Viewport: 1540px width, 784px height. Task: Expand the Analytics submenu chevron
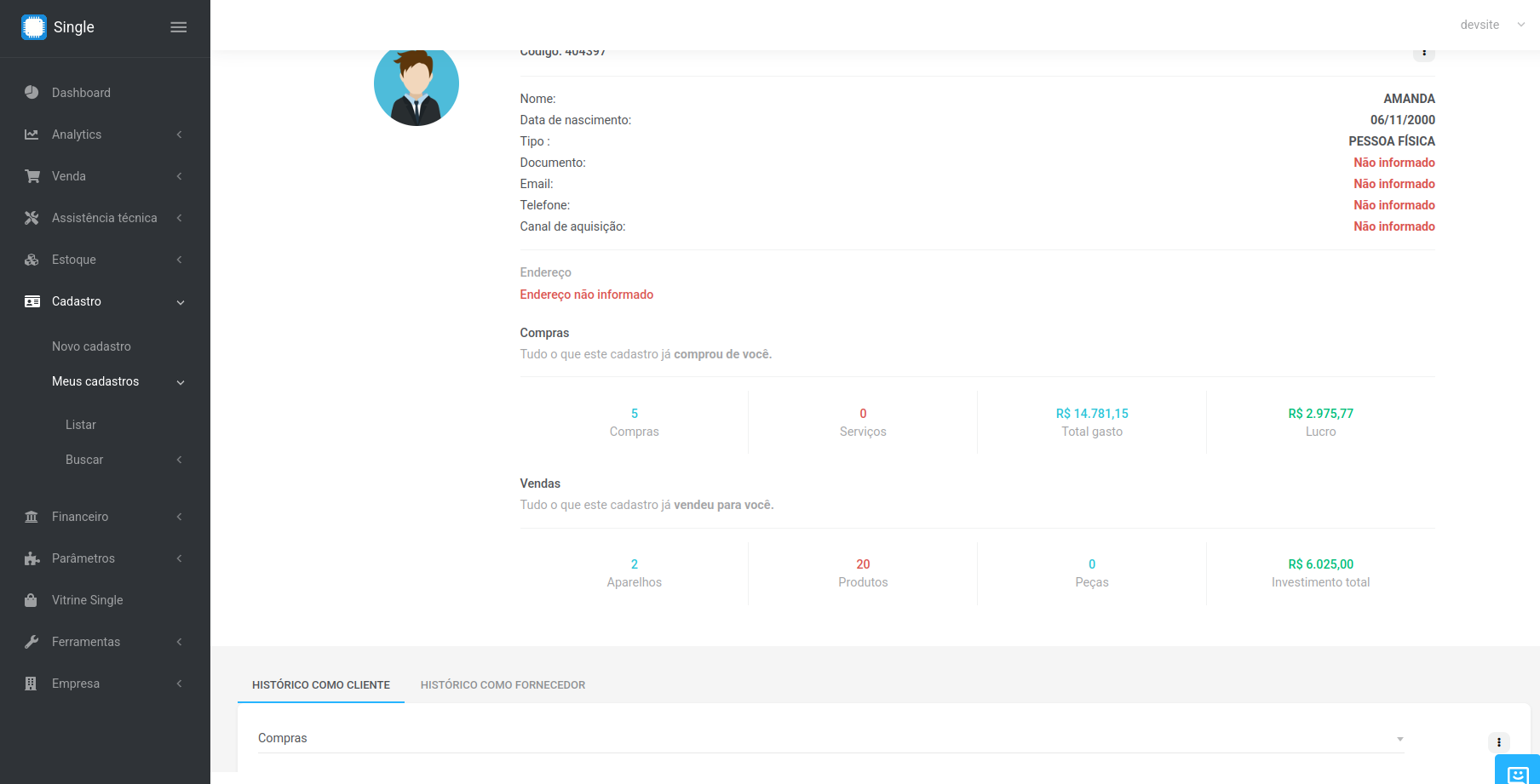point(180,134)
